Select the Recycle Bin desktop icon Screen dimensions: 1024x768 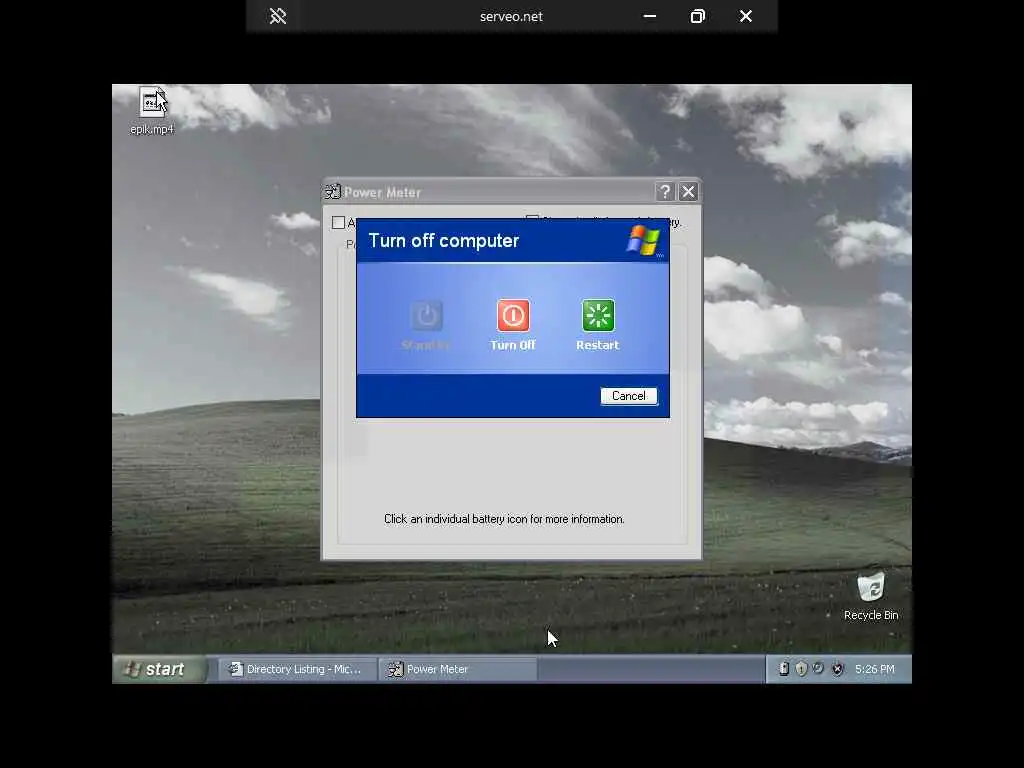click(871, 596)
